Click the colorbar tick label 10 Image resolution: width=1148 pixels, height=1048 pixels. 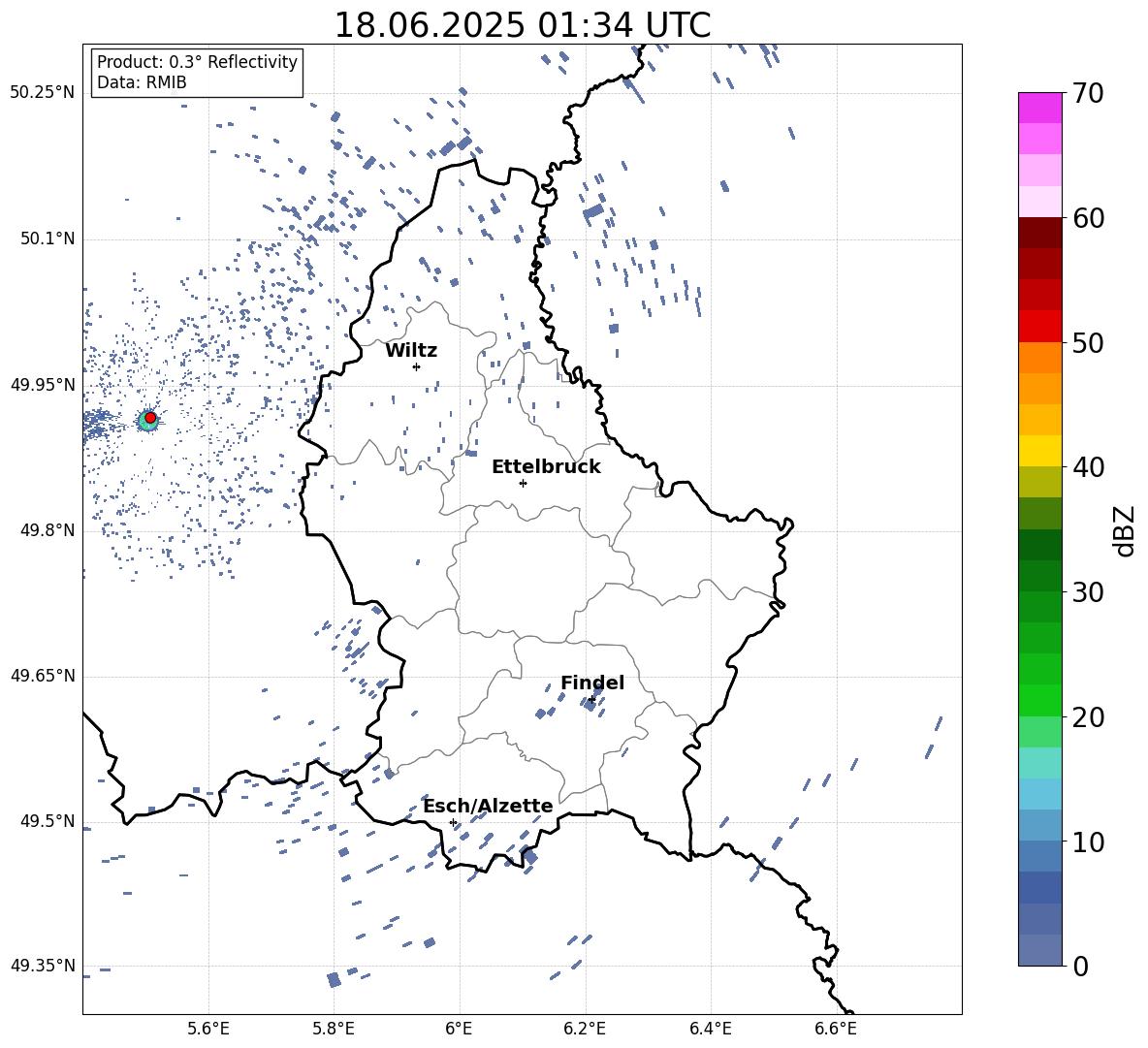1088,842
